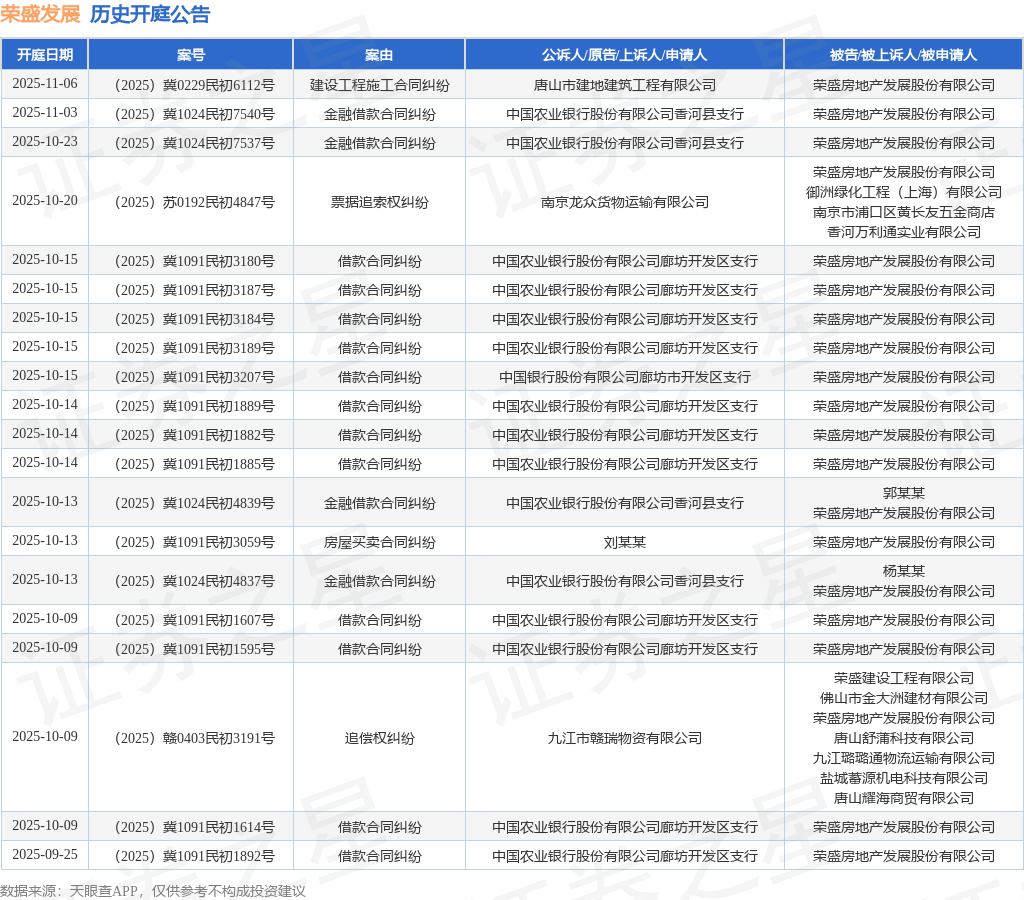
Task: Click 中国银行股份有限公司廊坊市开发区支行 cell
Action: 624,377
